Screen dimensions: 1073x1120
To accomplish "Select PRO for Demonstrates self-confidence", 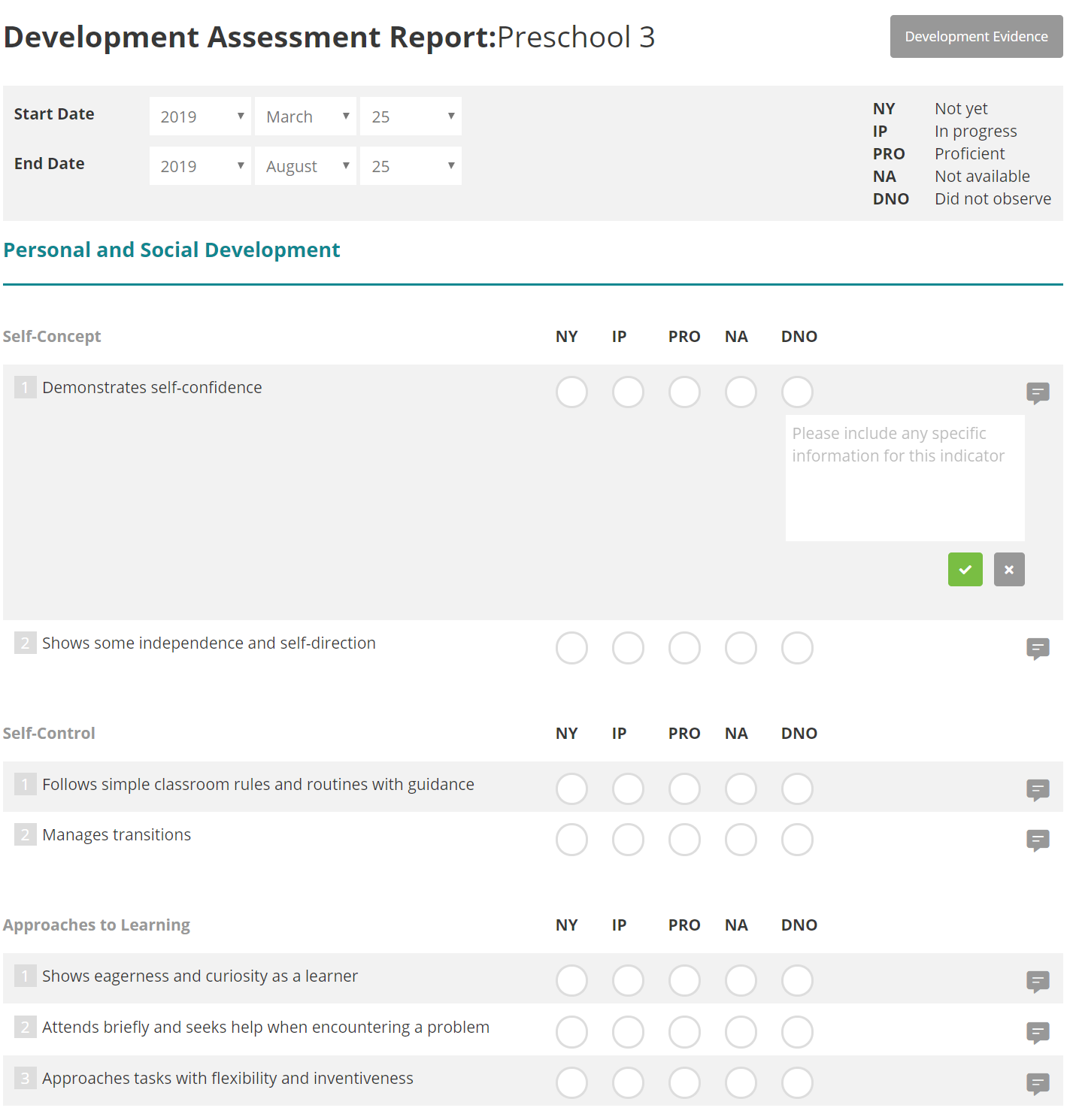I will click(684, 392).
